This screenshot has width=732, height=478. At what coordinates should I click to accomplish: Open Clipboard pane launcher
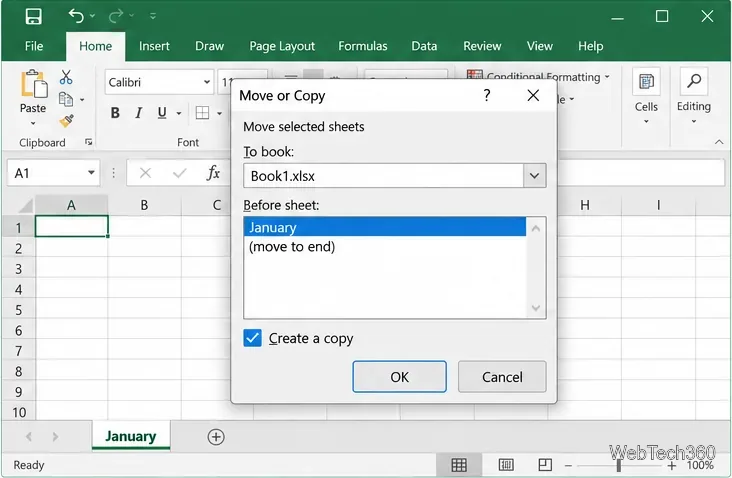coord(89,142)
